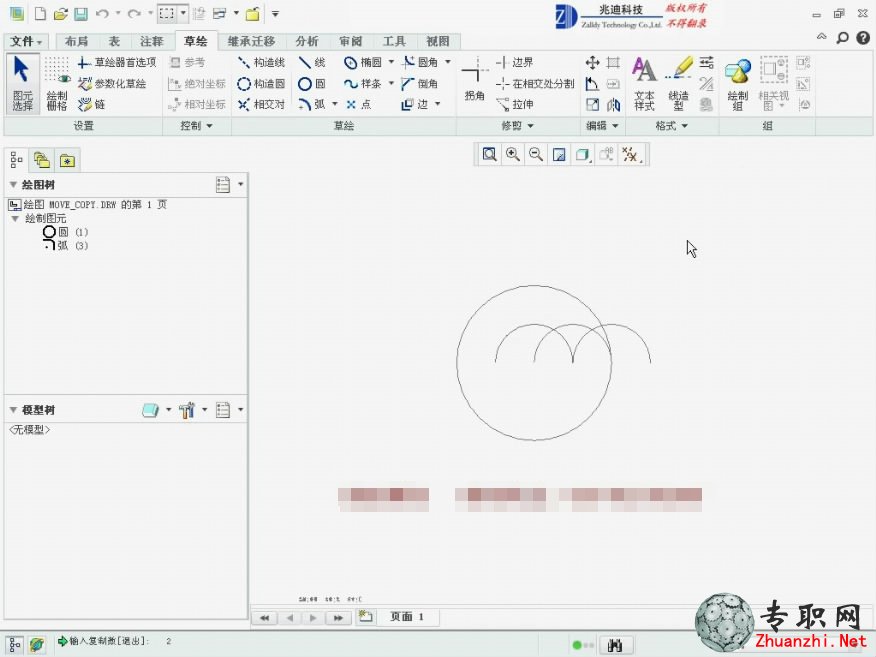
Task: Select the 点 point tool
Action: [x=358, y=104]
